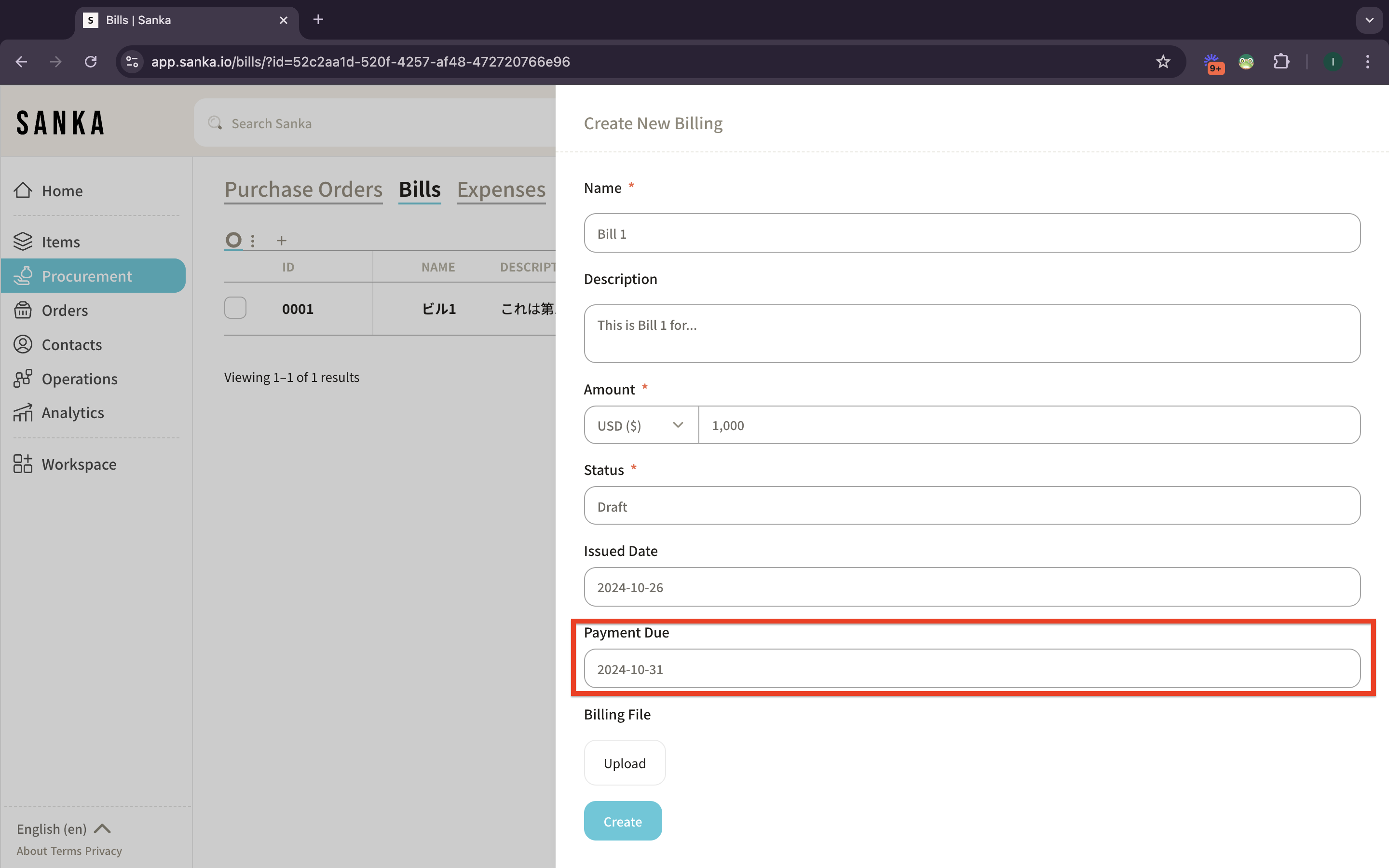1389x868 pixels.
Task: Switch to the Purchase Orders tab
Action: point(303,190)
